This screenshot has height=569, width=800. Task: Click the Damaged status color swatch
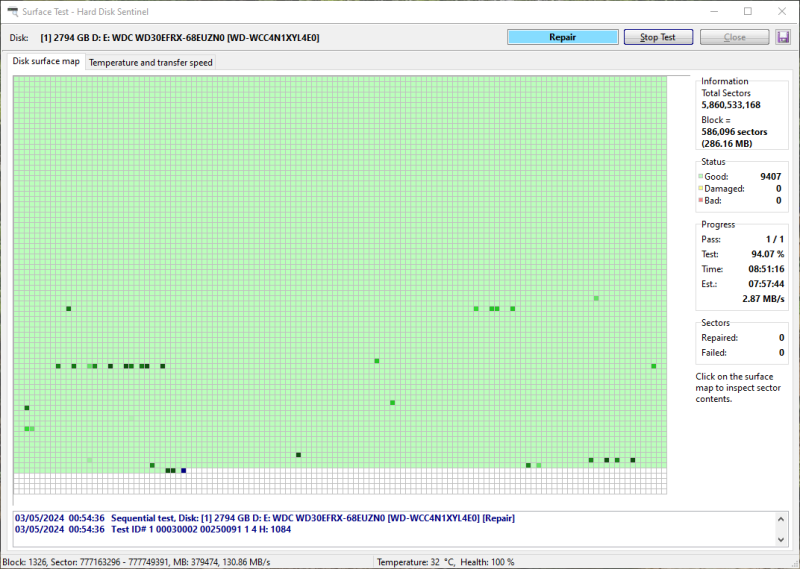tap(701, 188)
